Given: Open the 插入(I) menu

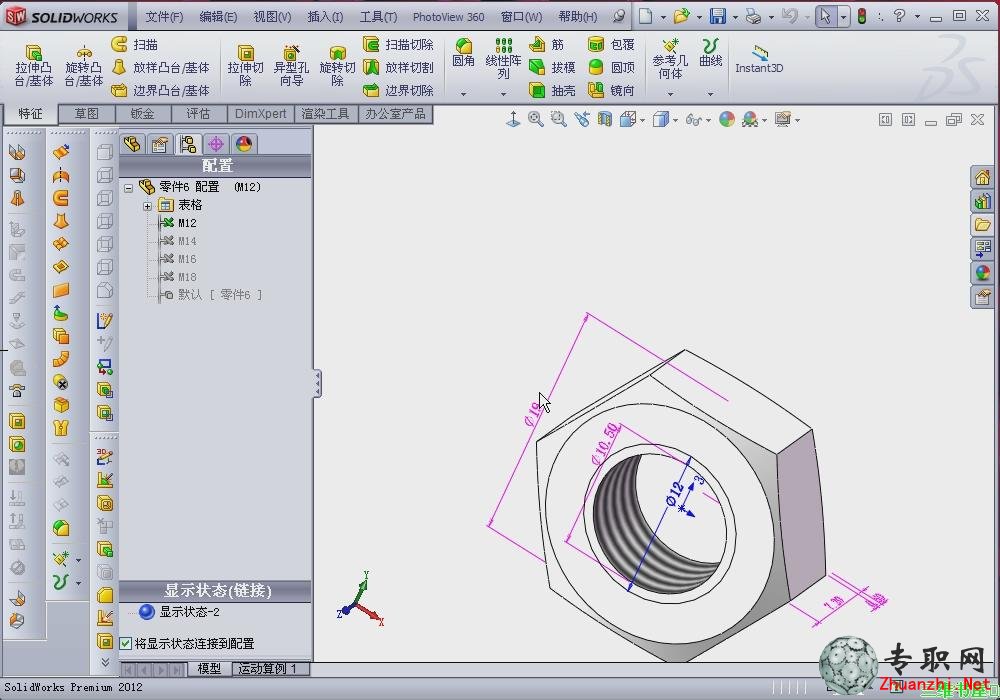Looking at the screenshot, I should click(x=325, y=17).
